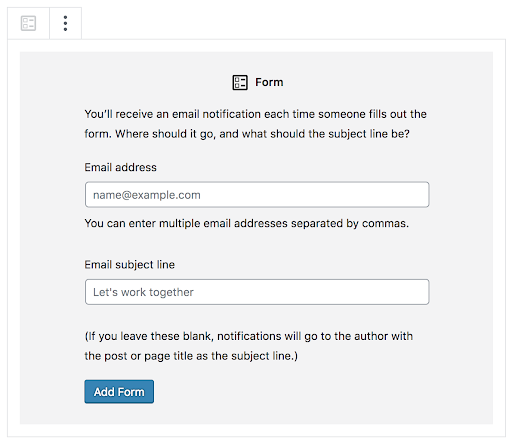Focus the Email subject line input field
The height and width of the screenshot is (445, 512).
pyautogui.click(x=257, y=292)
